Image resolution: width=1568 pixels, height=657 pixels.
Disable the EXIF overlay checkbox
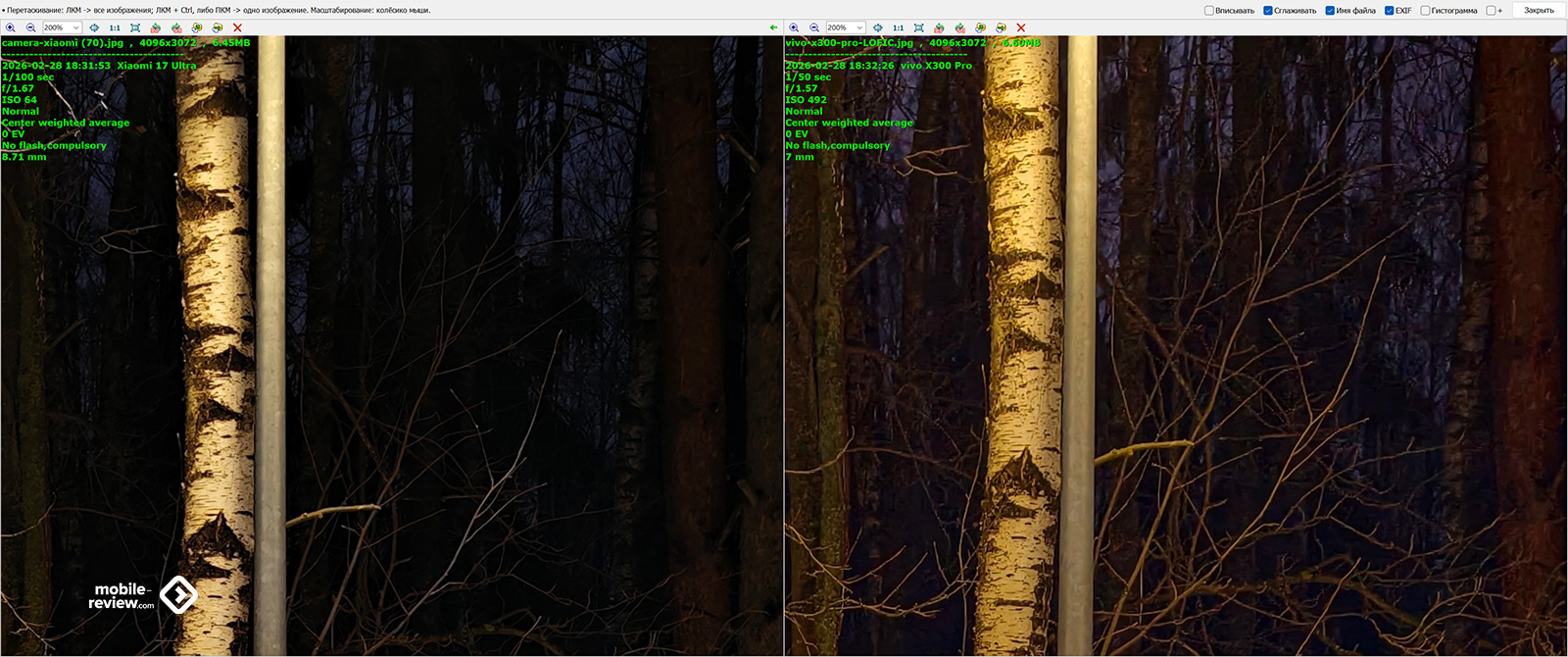tap(1390, 11)
